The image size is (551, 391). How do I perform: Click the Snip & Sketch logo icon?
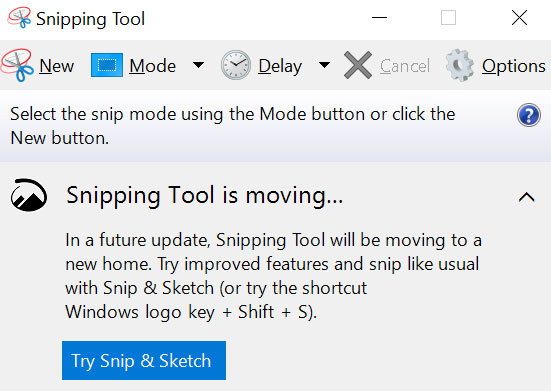pyautogui.click(x=29, y=195)
